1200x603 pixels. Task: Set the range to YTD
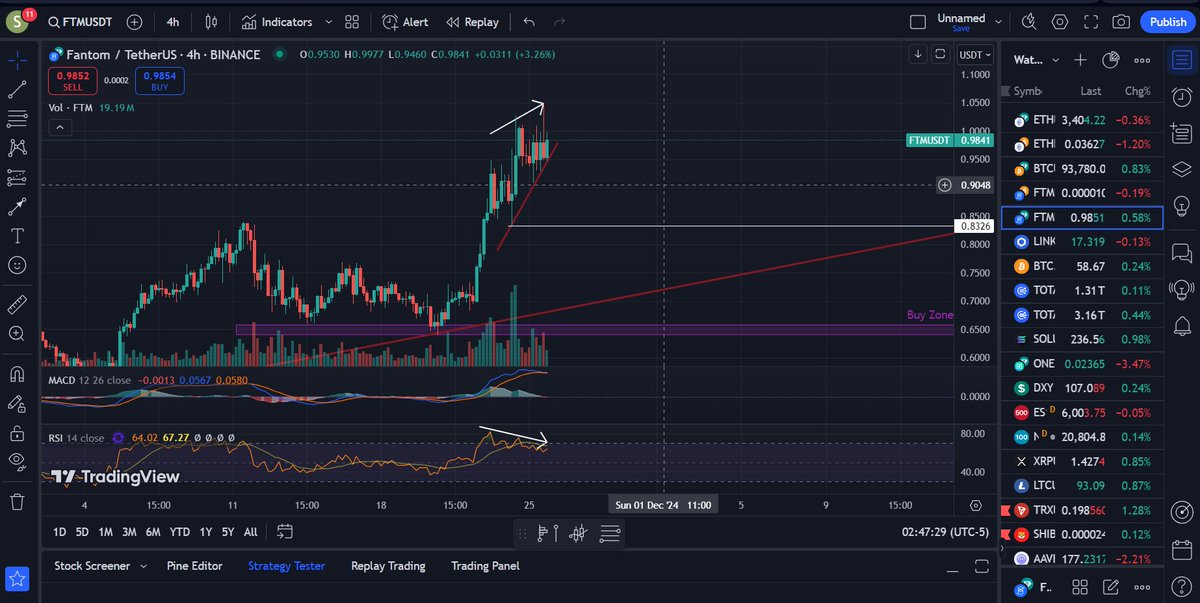click(180, 532)
